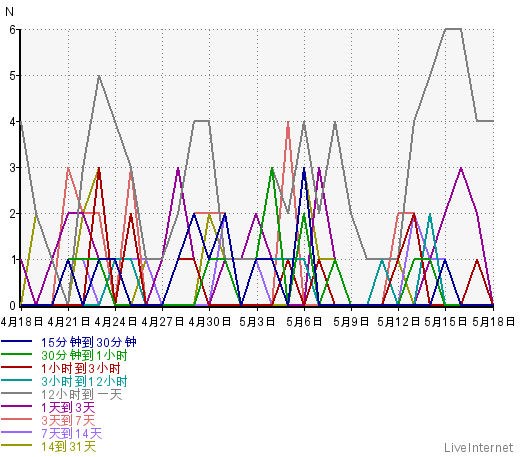Viewport: 520px width, 457px height.
Task: Click the gray line peak at value 6
Action: tap(453, 29)
